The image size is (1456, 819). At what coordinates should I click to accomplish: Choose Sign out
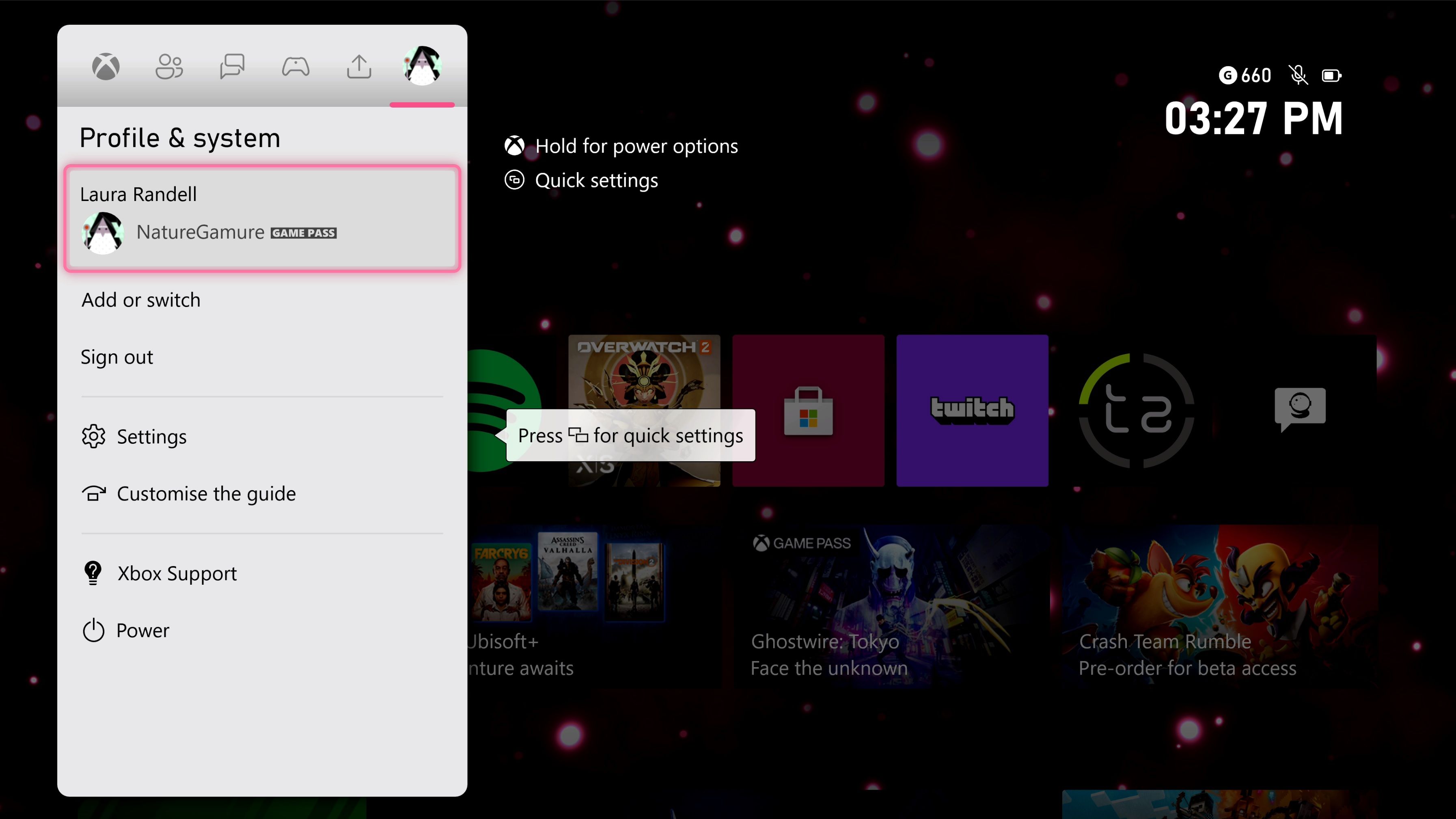pyautogui.click(x=116, y=357)
